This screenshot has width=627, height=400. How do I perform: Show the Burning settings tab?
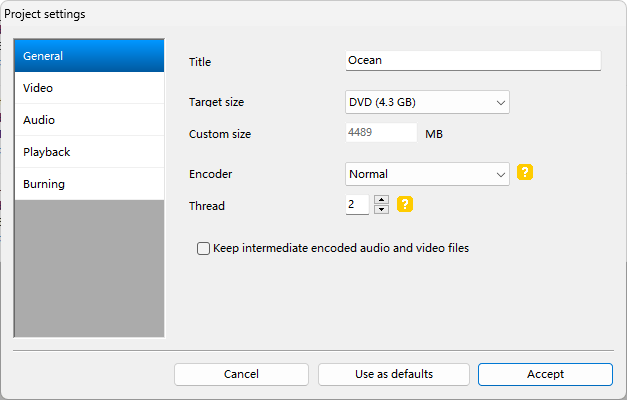89,184
